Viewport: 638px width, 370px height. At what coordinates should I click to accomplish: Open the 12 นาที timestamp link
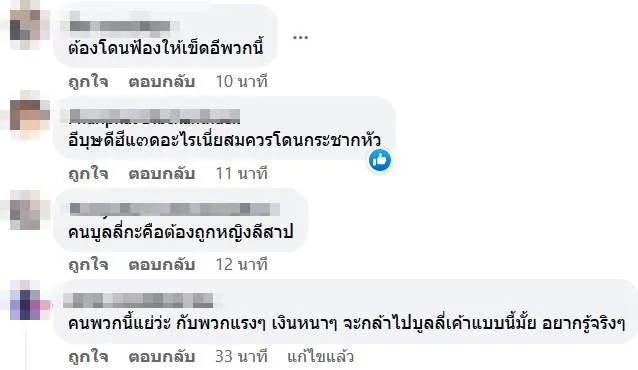(241, 265)
